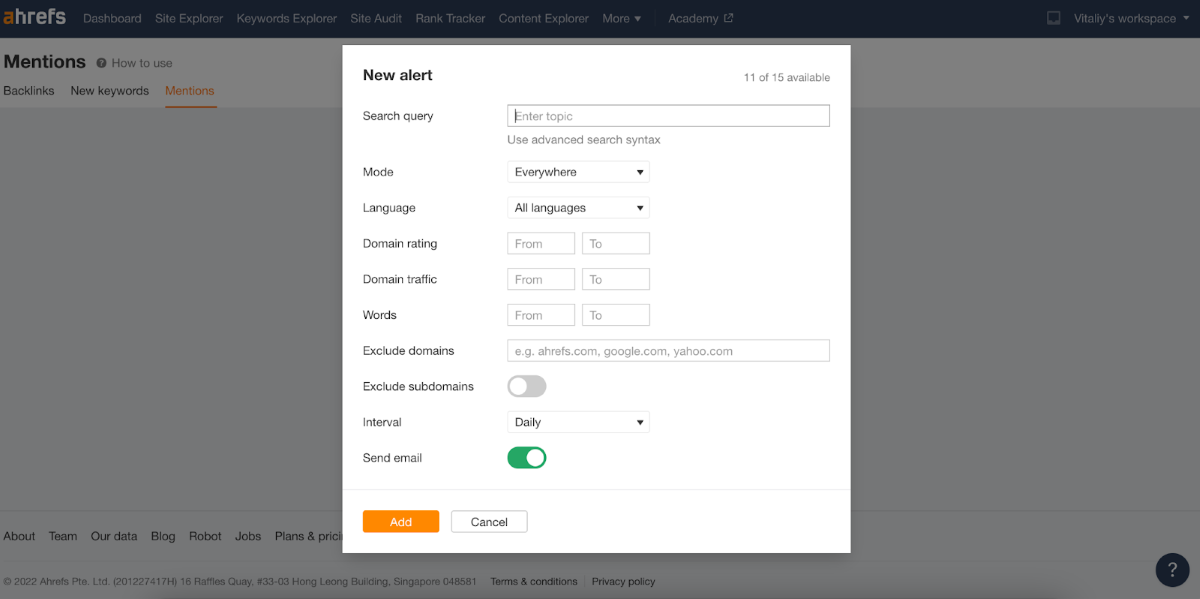The image size is (1200, 599).
Task: Open Site Audit
Action: (376, 18)
